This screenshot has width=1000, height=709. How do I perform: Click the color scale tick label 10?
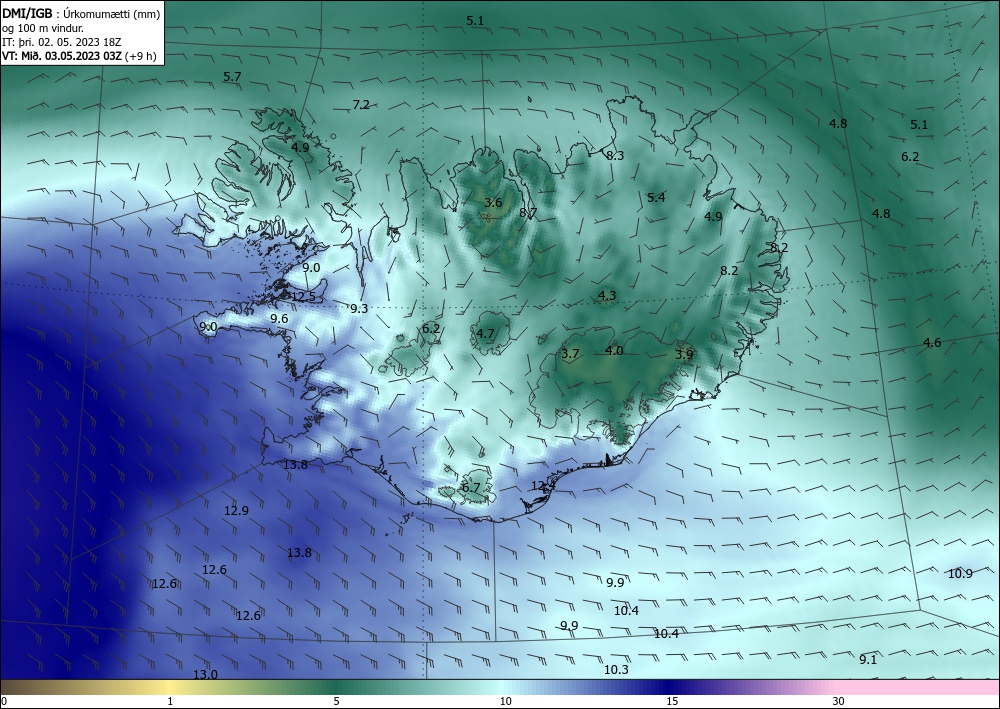click(505, 702)
